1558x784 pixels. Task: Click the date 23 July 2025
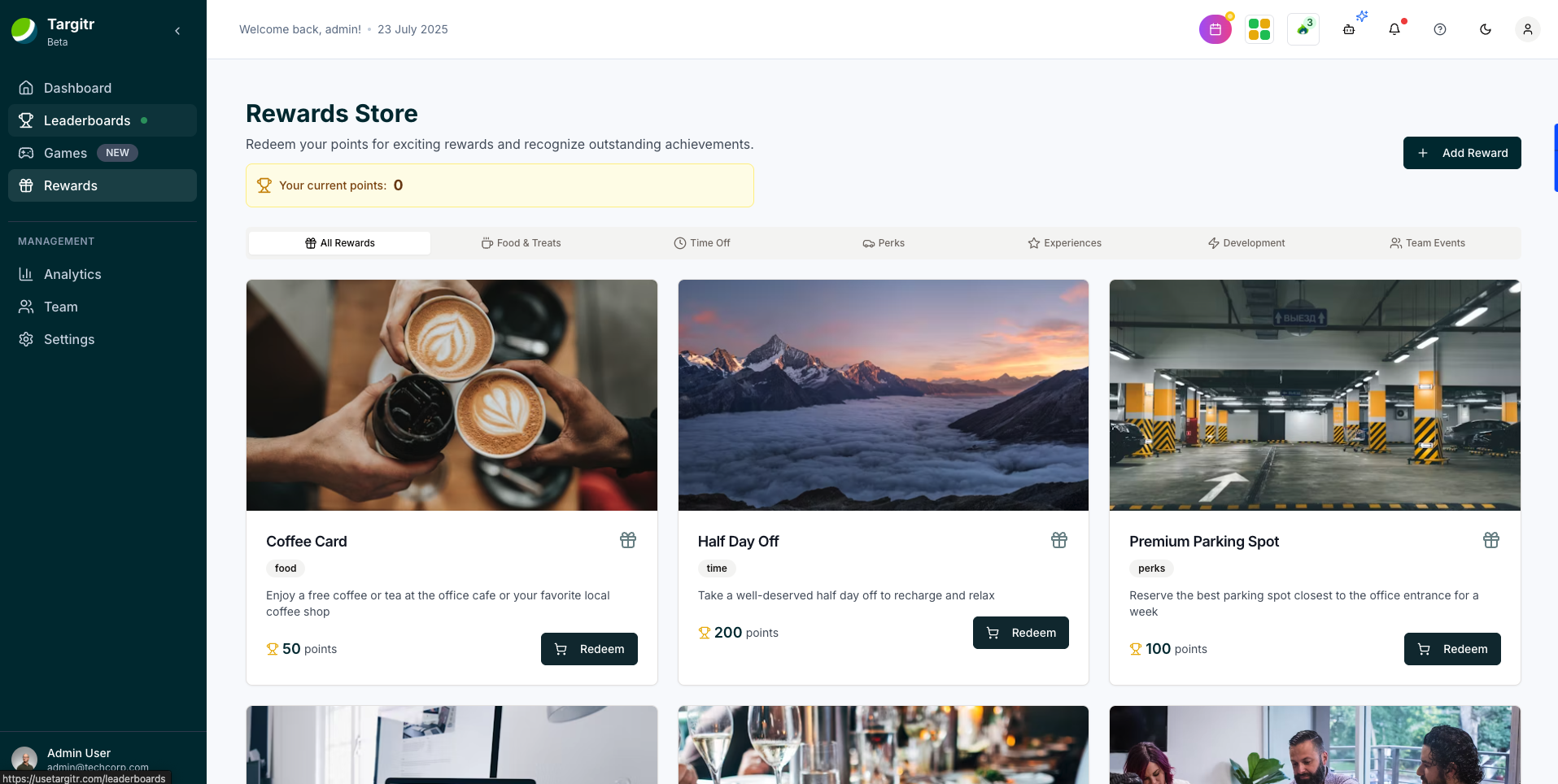point(412,29)
